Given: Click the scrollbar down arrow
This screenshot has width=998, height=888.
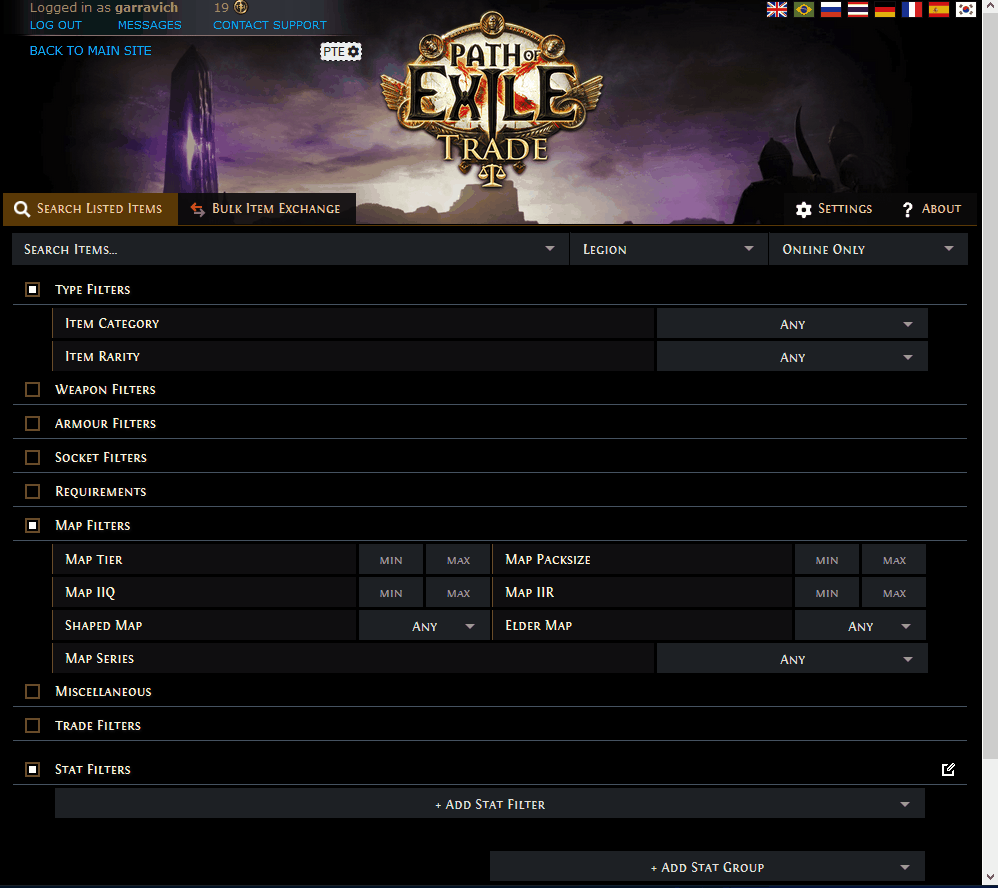Looking at the screenshot, I should [990, 878].
